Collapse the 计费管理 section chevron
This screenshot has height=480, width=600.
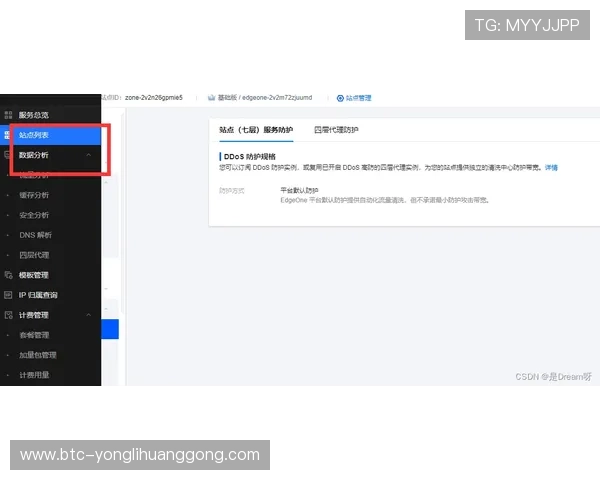click(88, 315)
